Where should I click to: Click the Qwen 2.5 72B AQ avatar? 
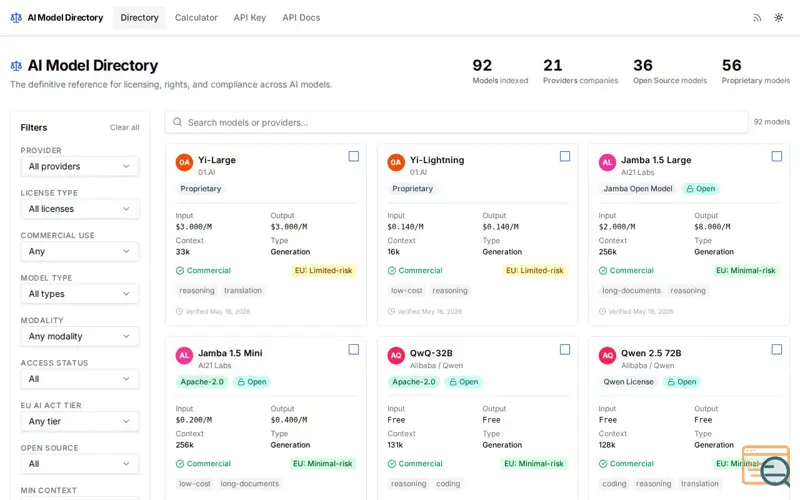[x=607, y=356]
